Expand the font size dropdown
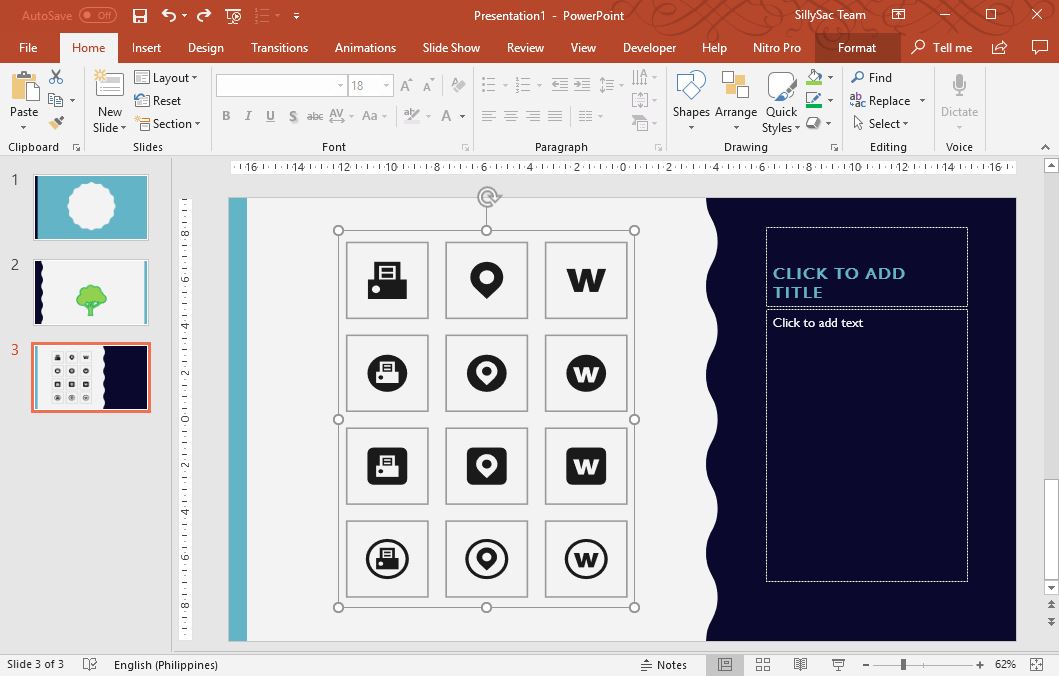Viewport: 1059px width, 676px height. [385, 86]
